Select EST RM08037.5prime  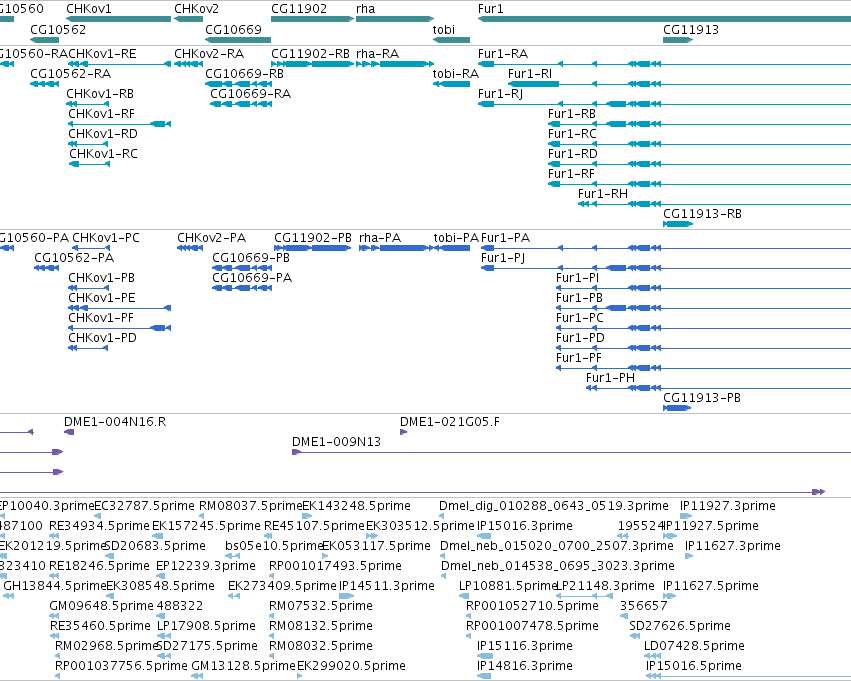pos(250,506)
